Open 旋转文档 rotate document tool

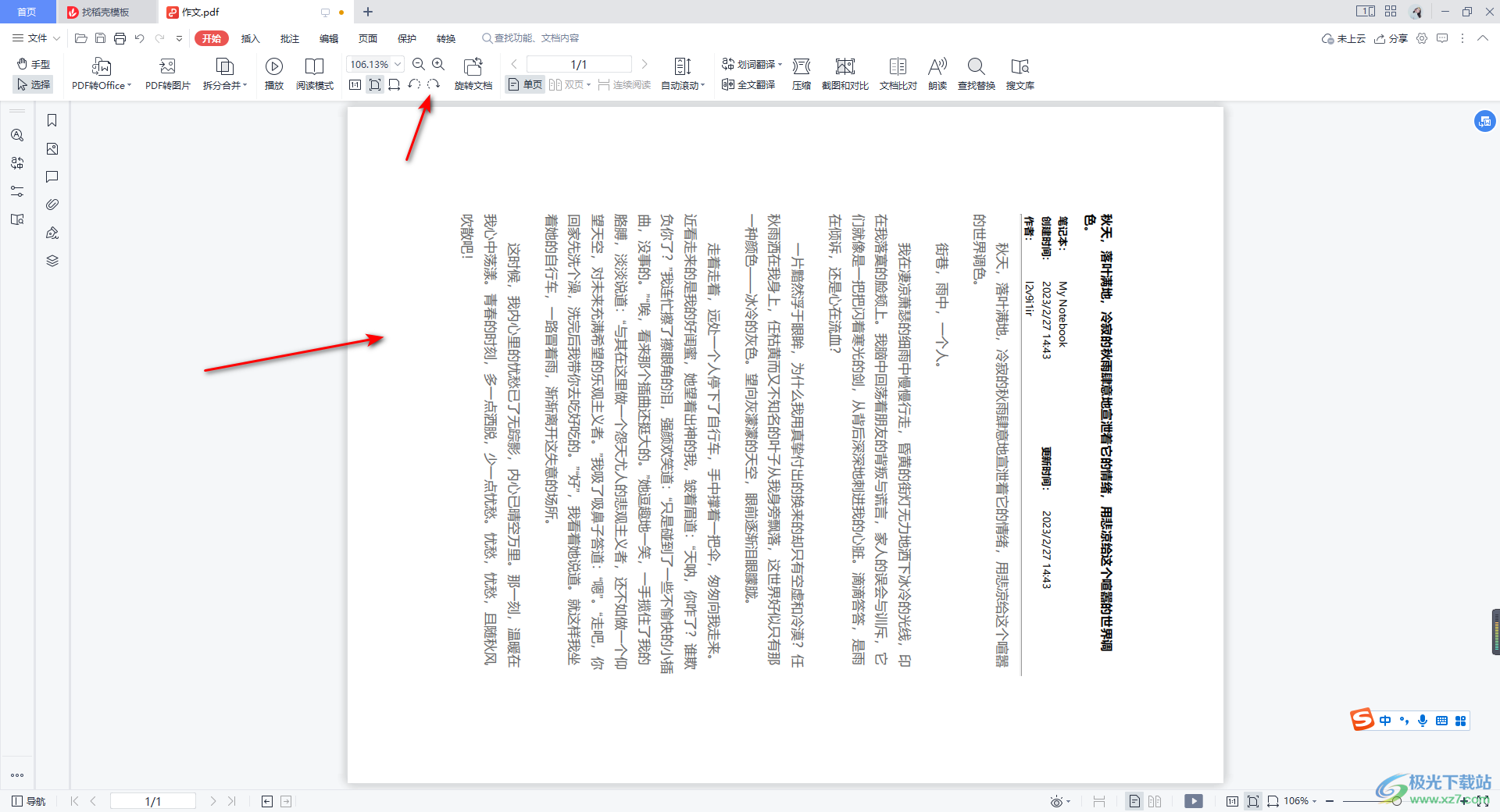pyautogui.click(x=473, y=74)
